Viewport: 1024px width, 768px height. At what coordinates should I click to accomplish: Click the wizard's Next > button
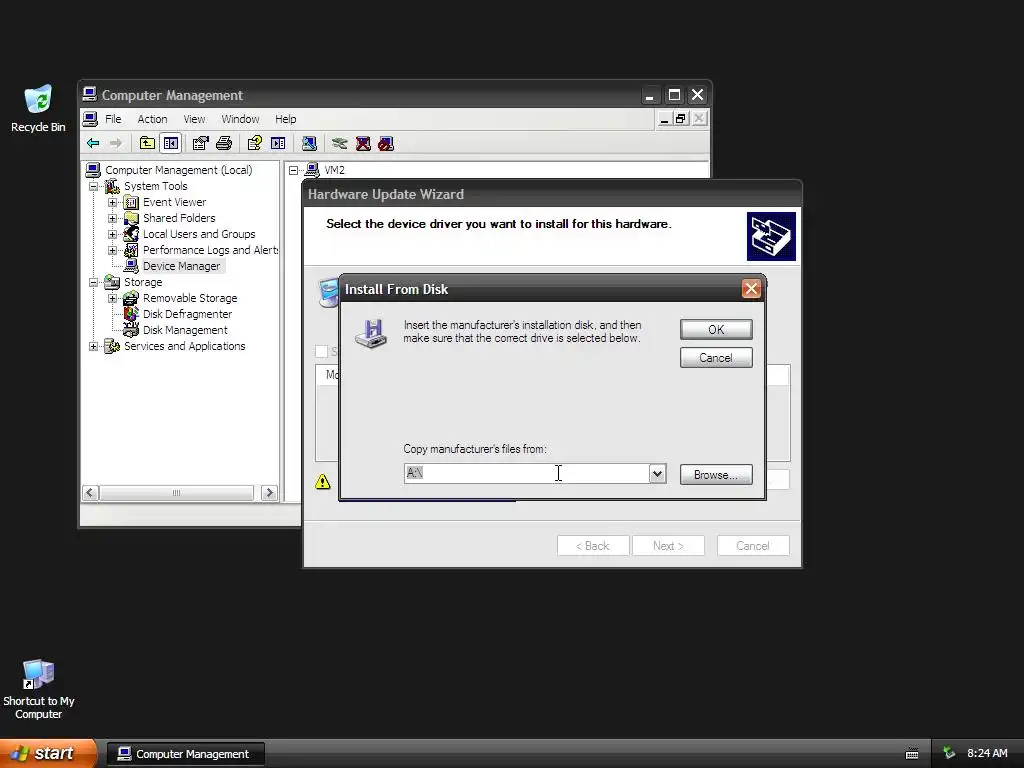pos(668,546)
